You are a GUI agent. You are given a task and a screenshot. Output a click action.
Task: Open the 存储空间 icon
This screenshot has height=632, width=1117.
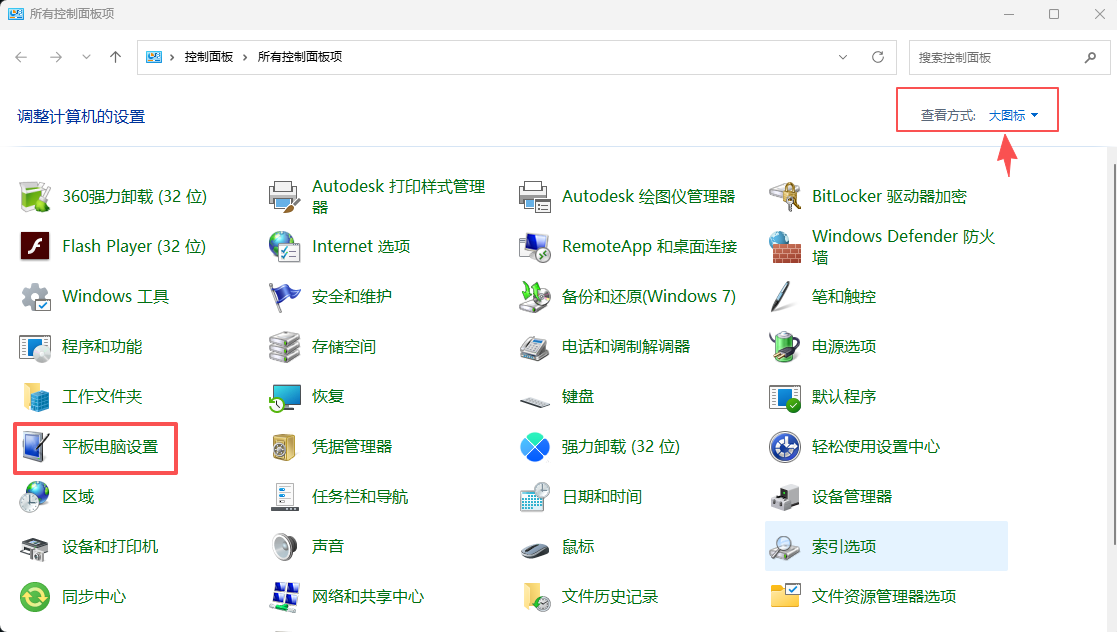pos(285,347)
